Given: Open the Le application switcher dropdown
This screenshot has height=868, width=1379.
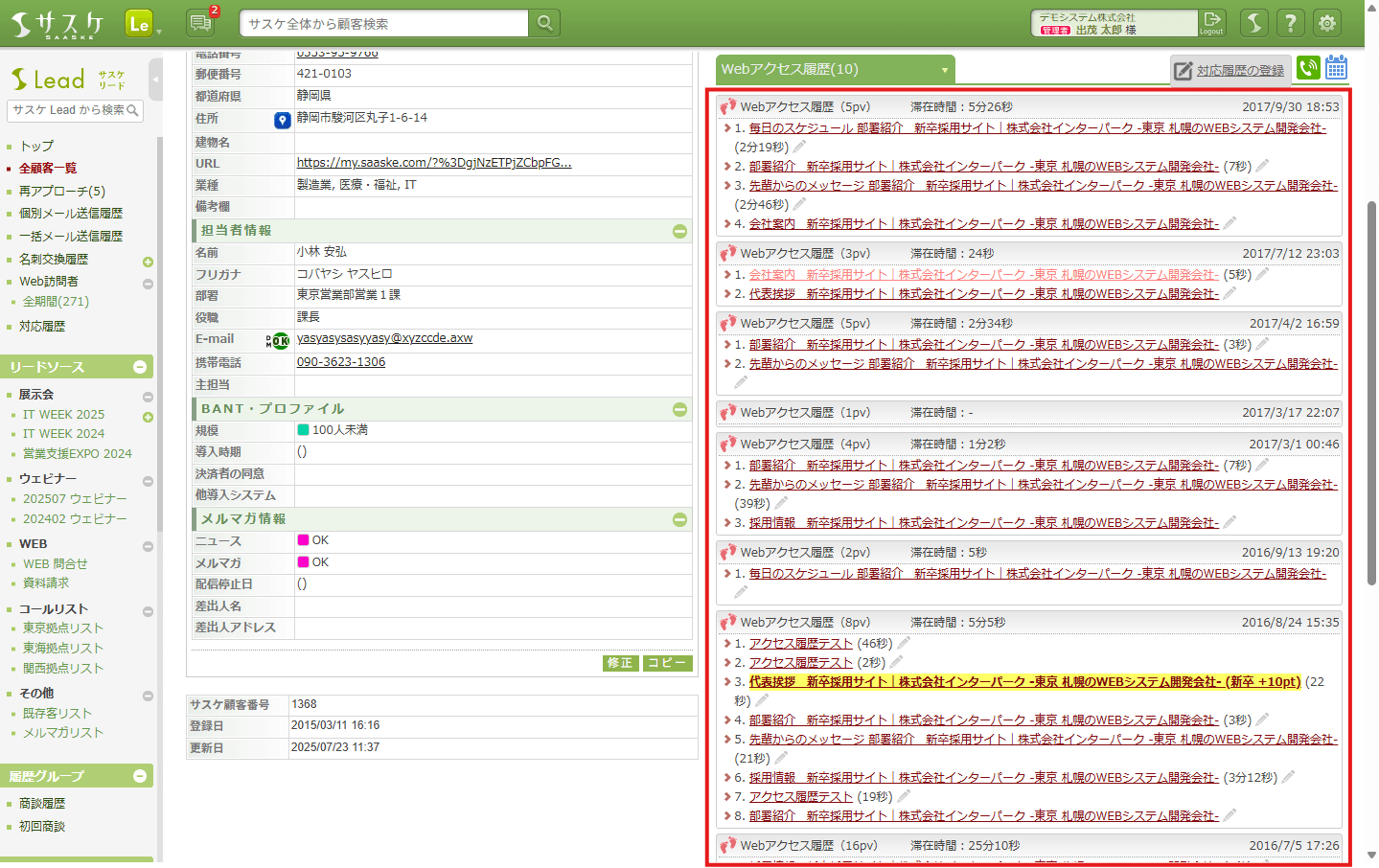Looking at the screenshot, I should [142, 24].
